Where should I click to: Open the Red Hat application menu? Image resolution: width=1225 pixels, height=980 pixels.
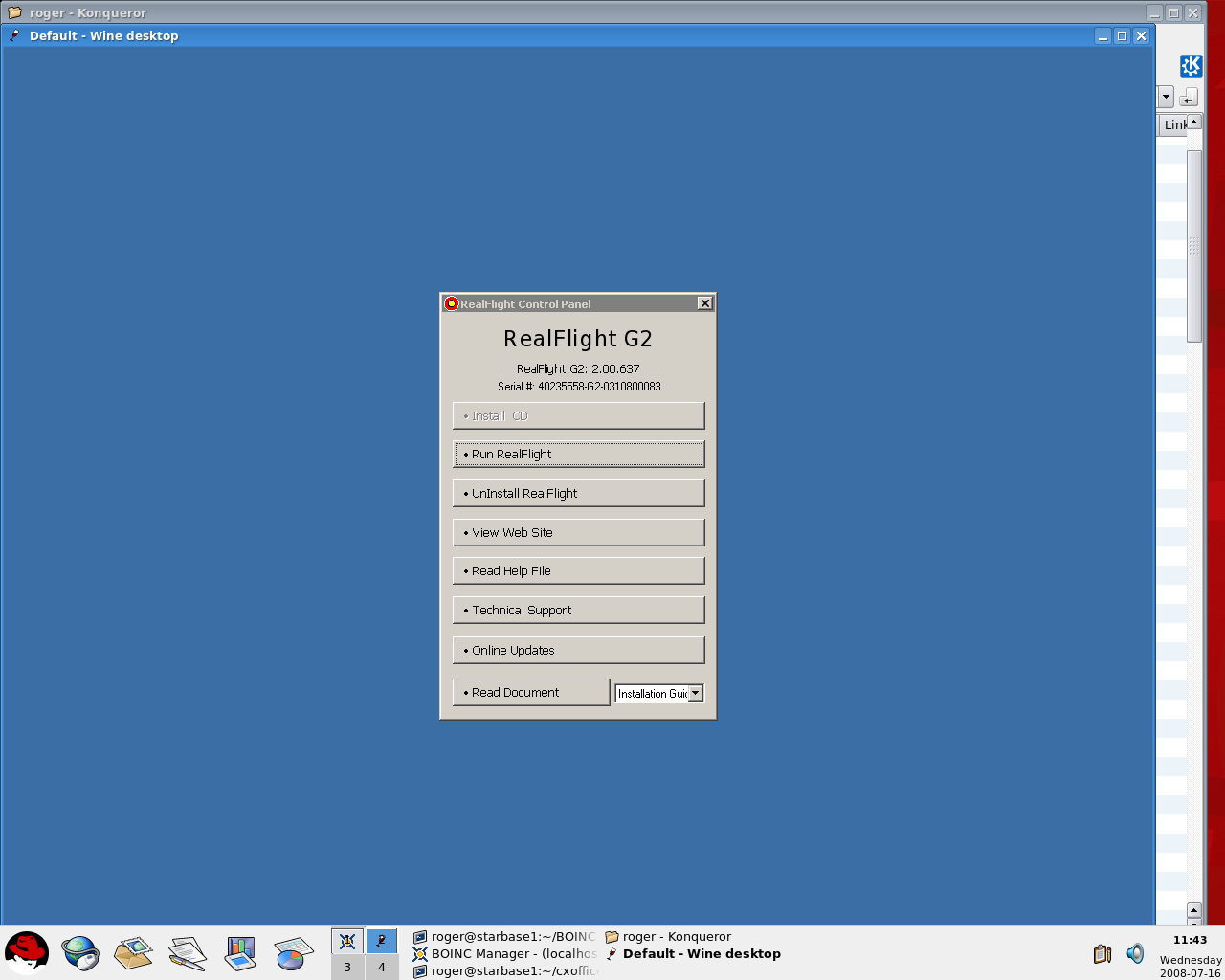click(x=27, y=953)
